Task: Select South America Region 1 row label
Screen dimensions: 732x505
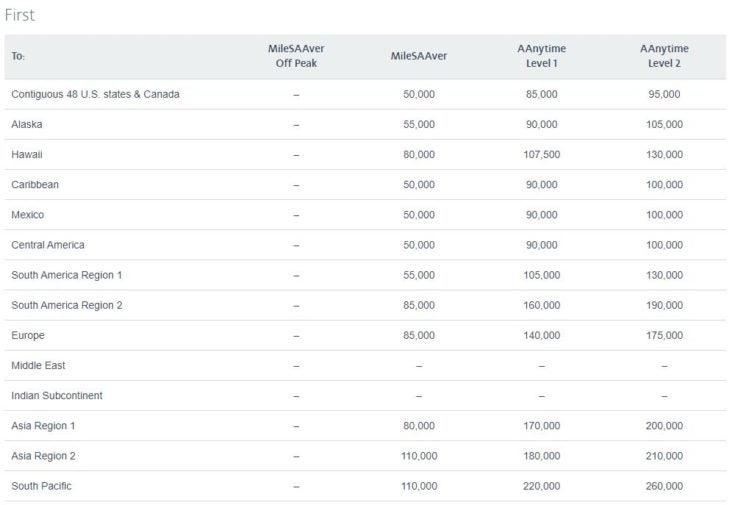Action: (x=67, y=275)
